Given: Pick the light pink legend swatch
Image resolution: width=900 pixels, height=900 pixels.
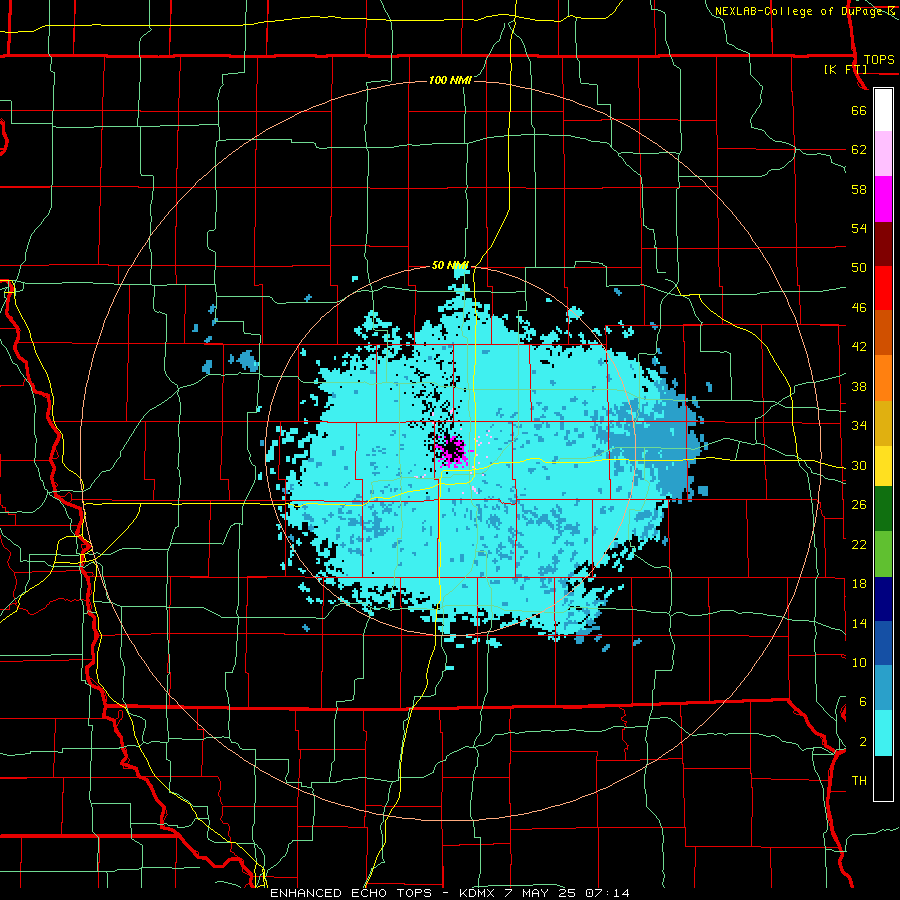Looking at the screenshot, I should pos(883,154).
